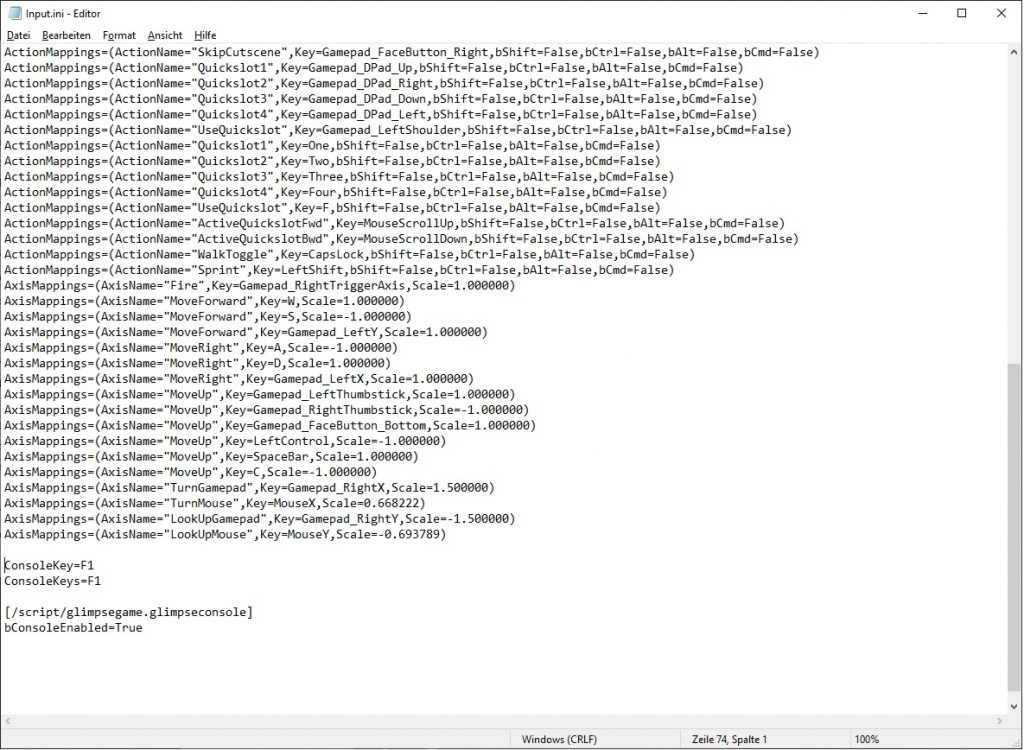Click the LookUpMouse AxisMappings line
This screenshot has height=750, width=1024.
tap(225, 535)
